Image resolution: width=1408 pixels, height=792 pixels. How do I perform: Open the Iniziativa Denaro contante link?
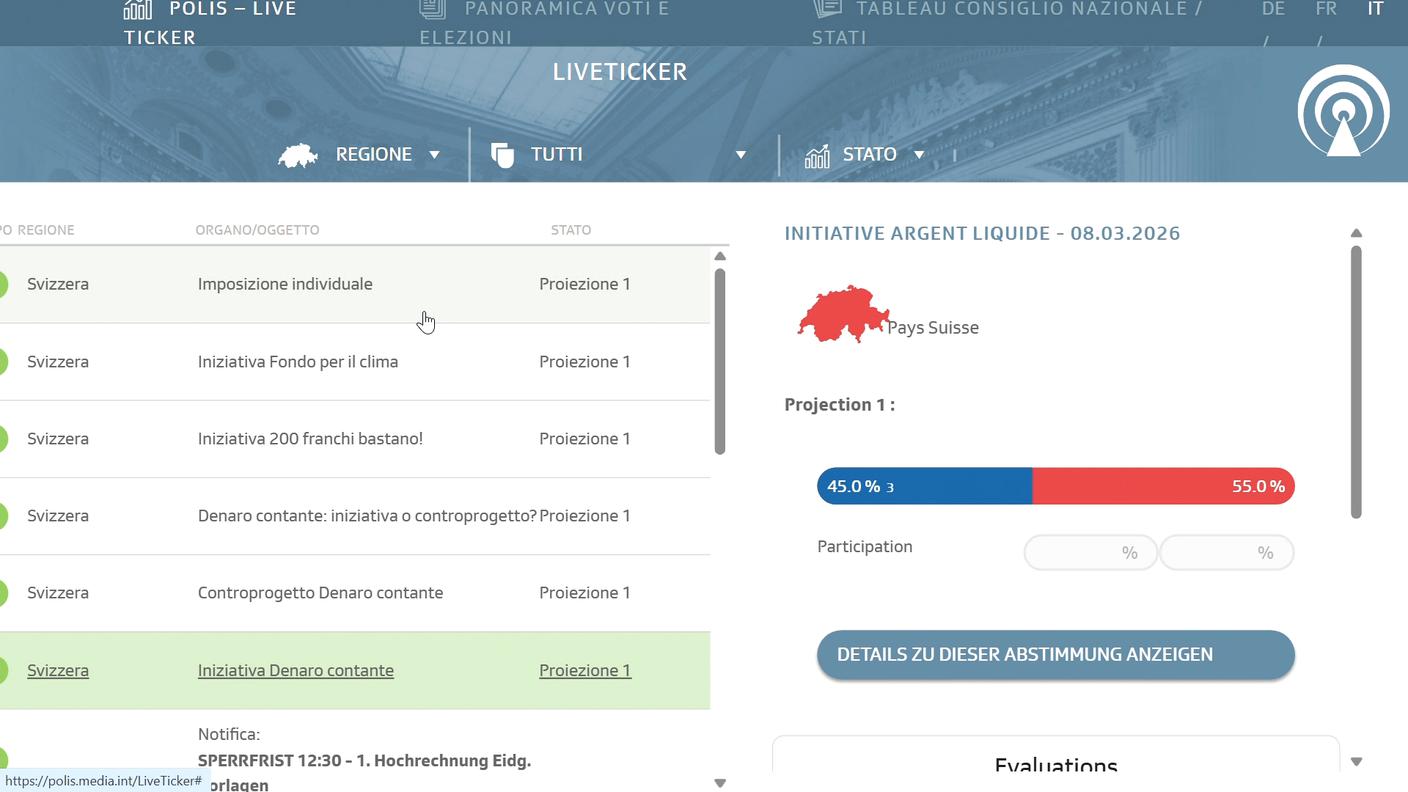[295, 671]
